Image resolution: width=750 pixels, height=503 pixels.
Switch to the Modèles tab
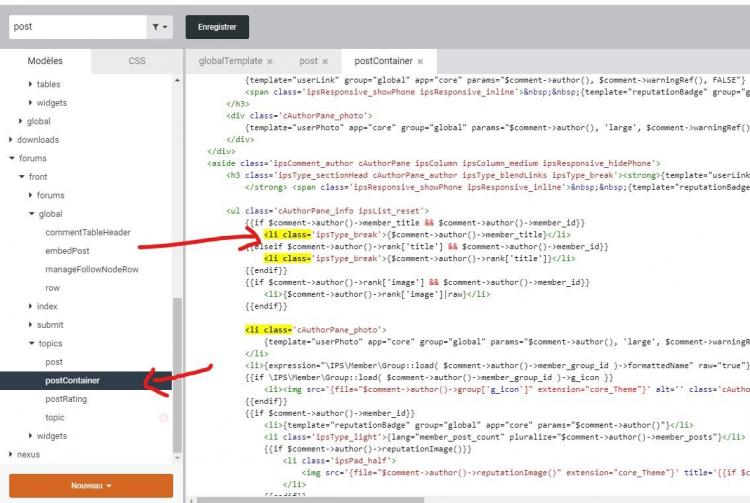point(45,61)
